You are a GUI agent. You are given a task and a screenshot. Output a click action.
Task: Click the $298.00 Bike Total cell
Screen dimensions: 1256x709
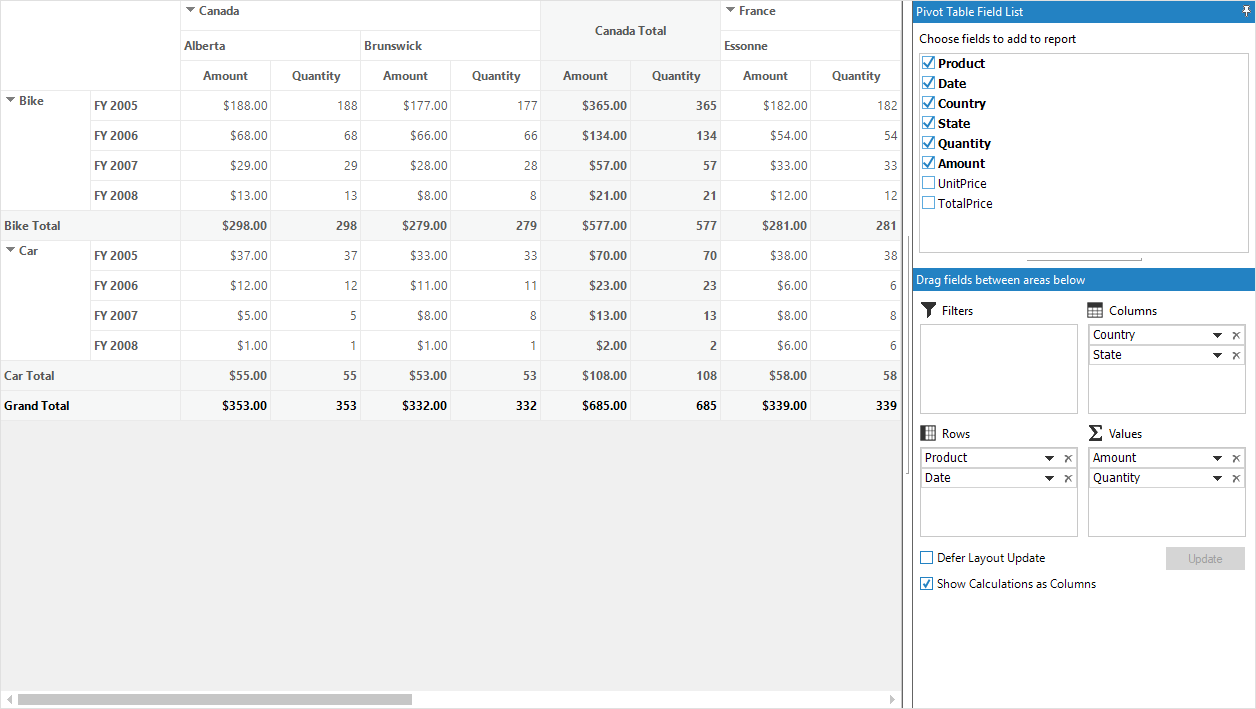(x=225, y=226)
